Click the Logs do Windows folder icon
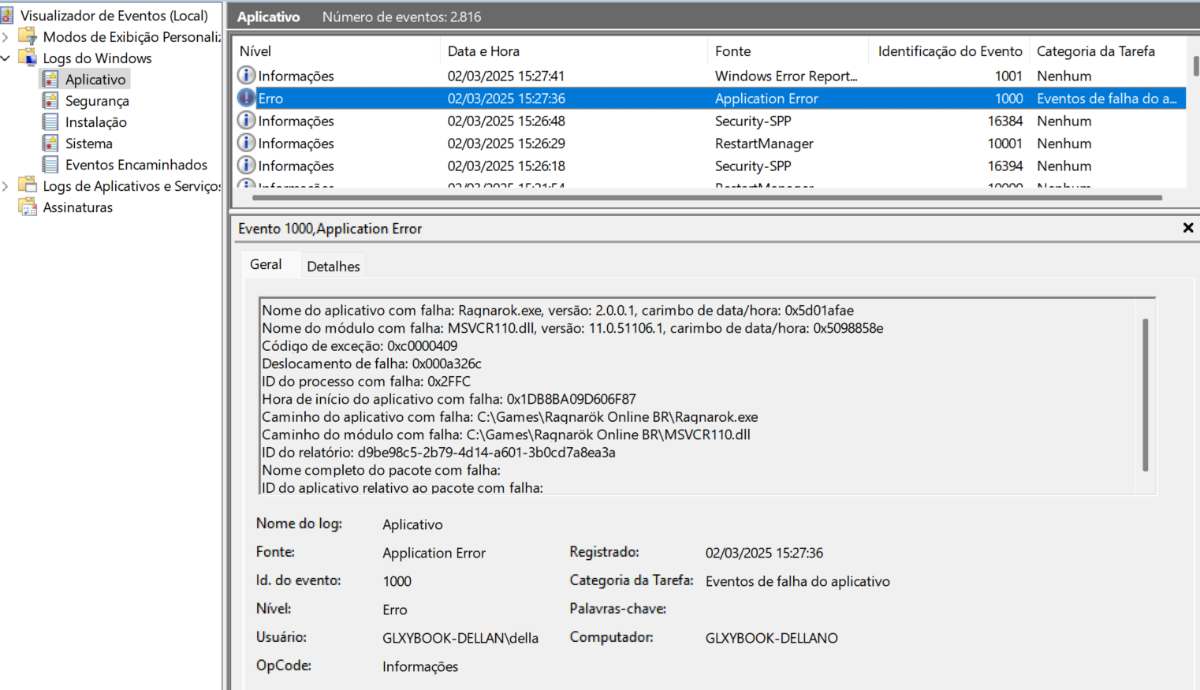Screen dimensions: 1200x690 (27, 58)
